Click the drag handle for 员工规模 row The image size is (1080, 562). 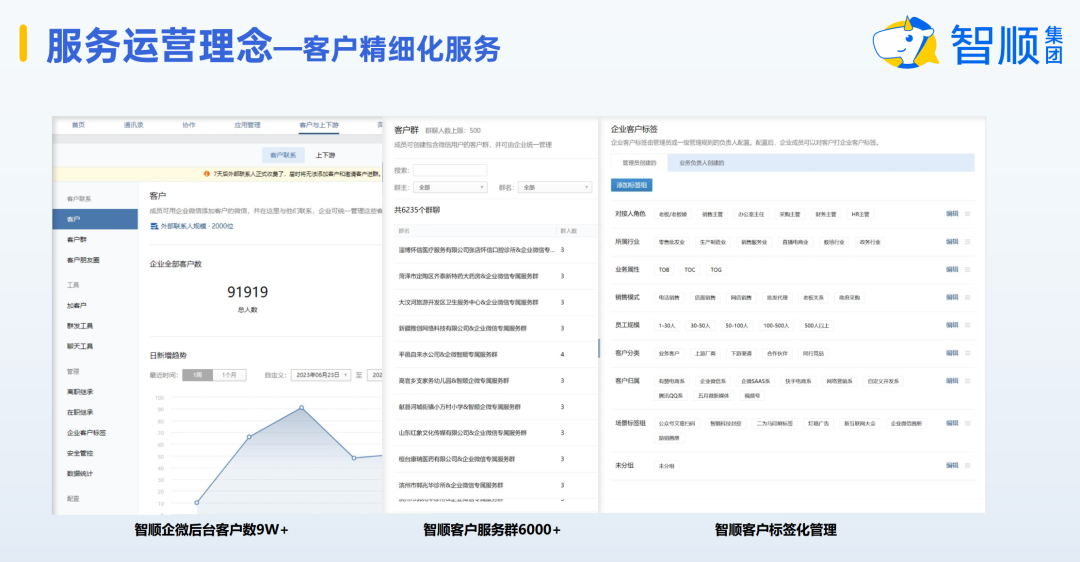(x=967, y=325)
